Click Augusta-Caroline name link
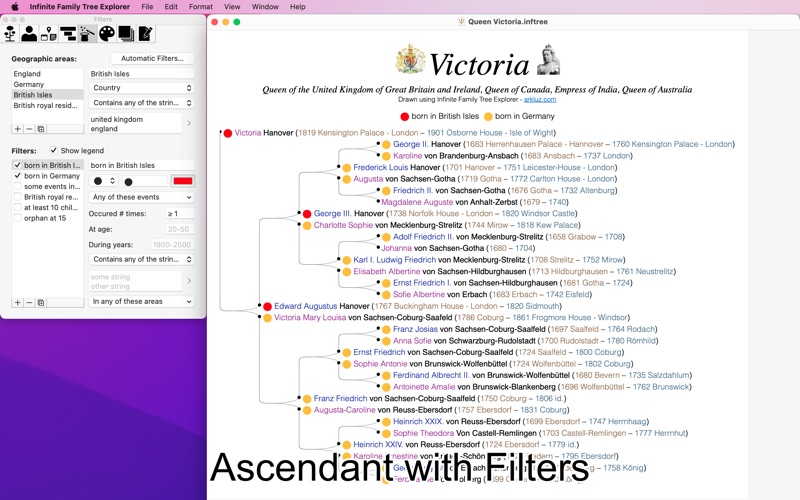Image resolution: width=800 pixels, height=500 pixels. pos(344,410)
